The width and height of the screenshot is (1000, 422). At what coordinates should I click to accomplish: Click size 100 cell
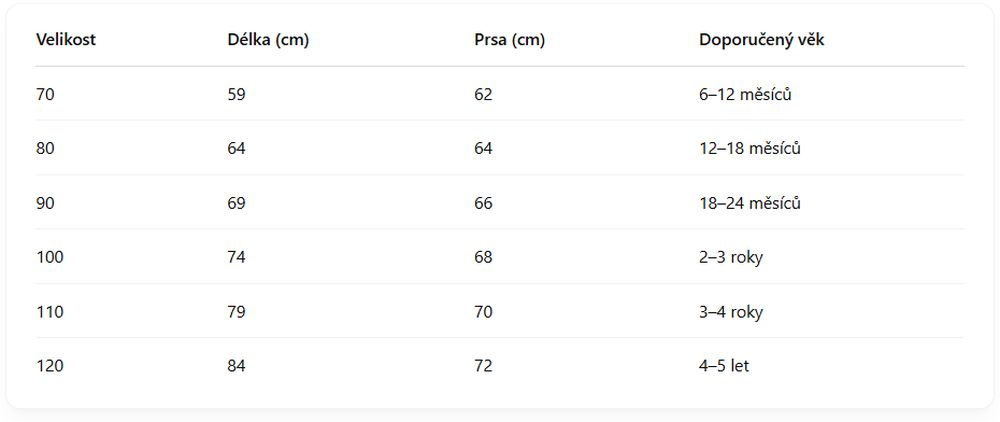point(50,258)
